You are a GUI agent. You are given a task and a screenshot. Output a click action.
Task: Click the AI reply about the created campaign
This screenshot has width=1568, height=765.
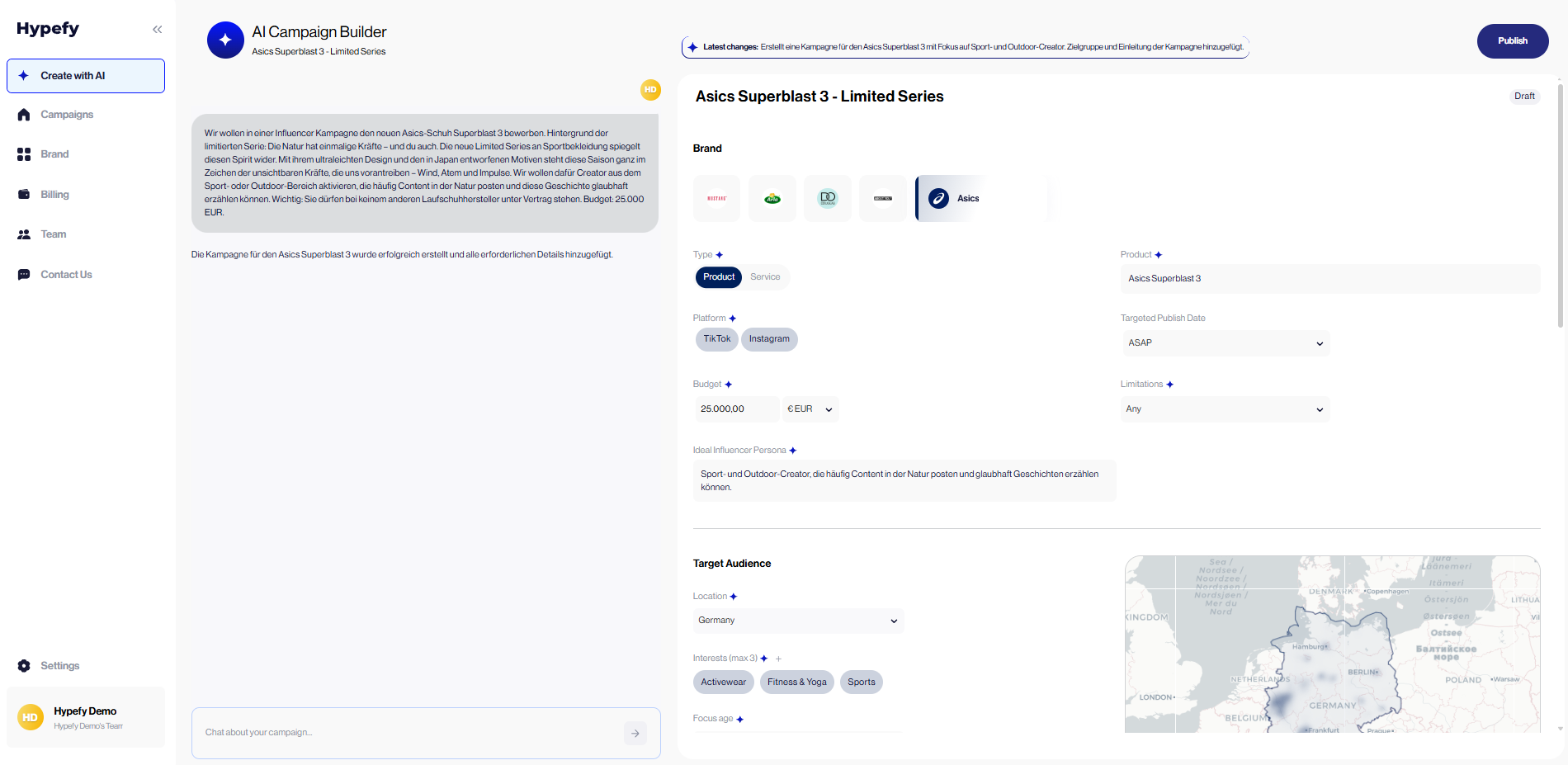pos(402,255)
